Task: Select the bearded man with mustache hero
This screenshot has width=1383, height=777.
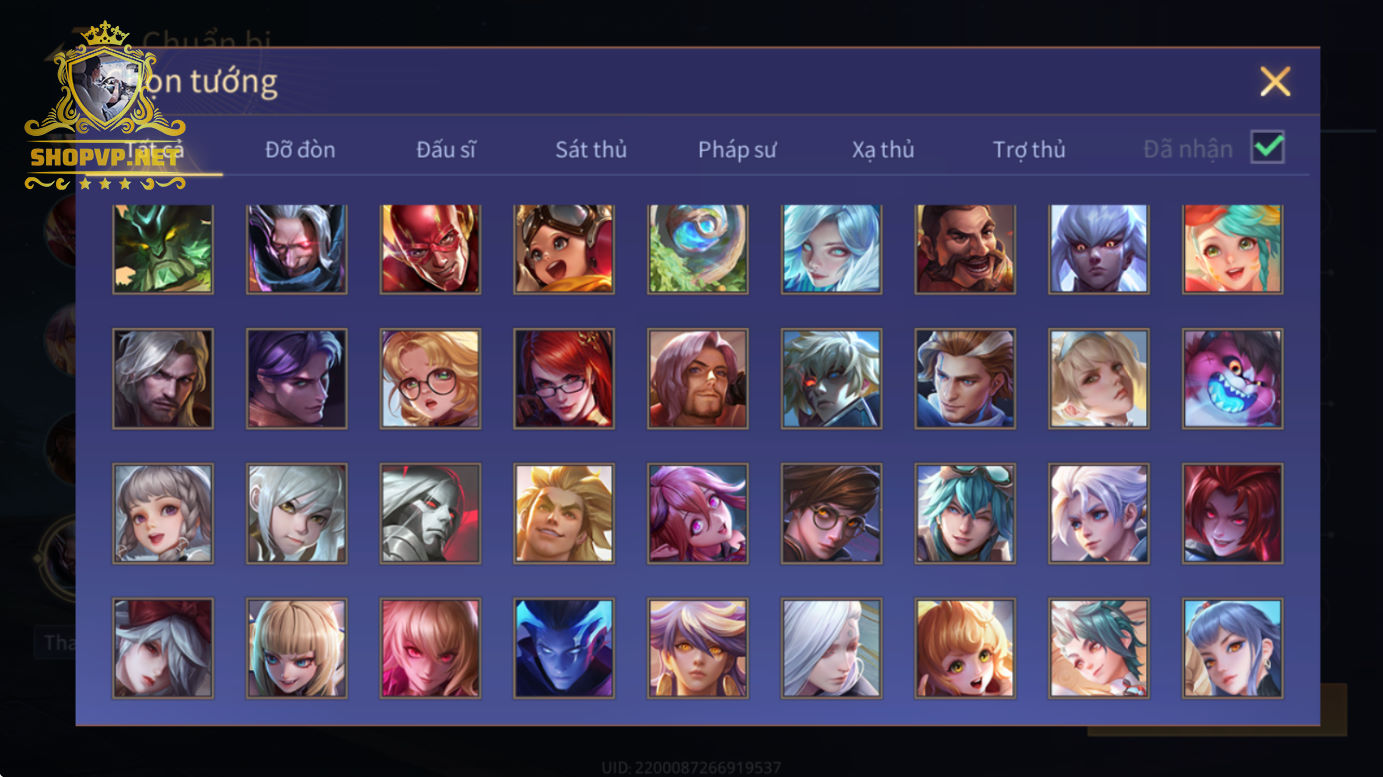Action: point(965,249)
